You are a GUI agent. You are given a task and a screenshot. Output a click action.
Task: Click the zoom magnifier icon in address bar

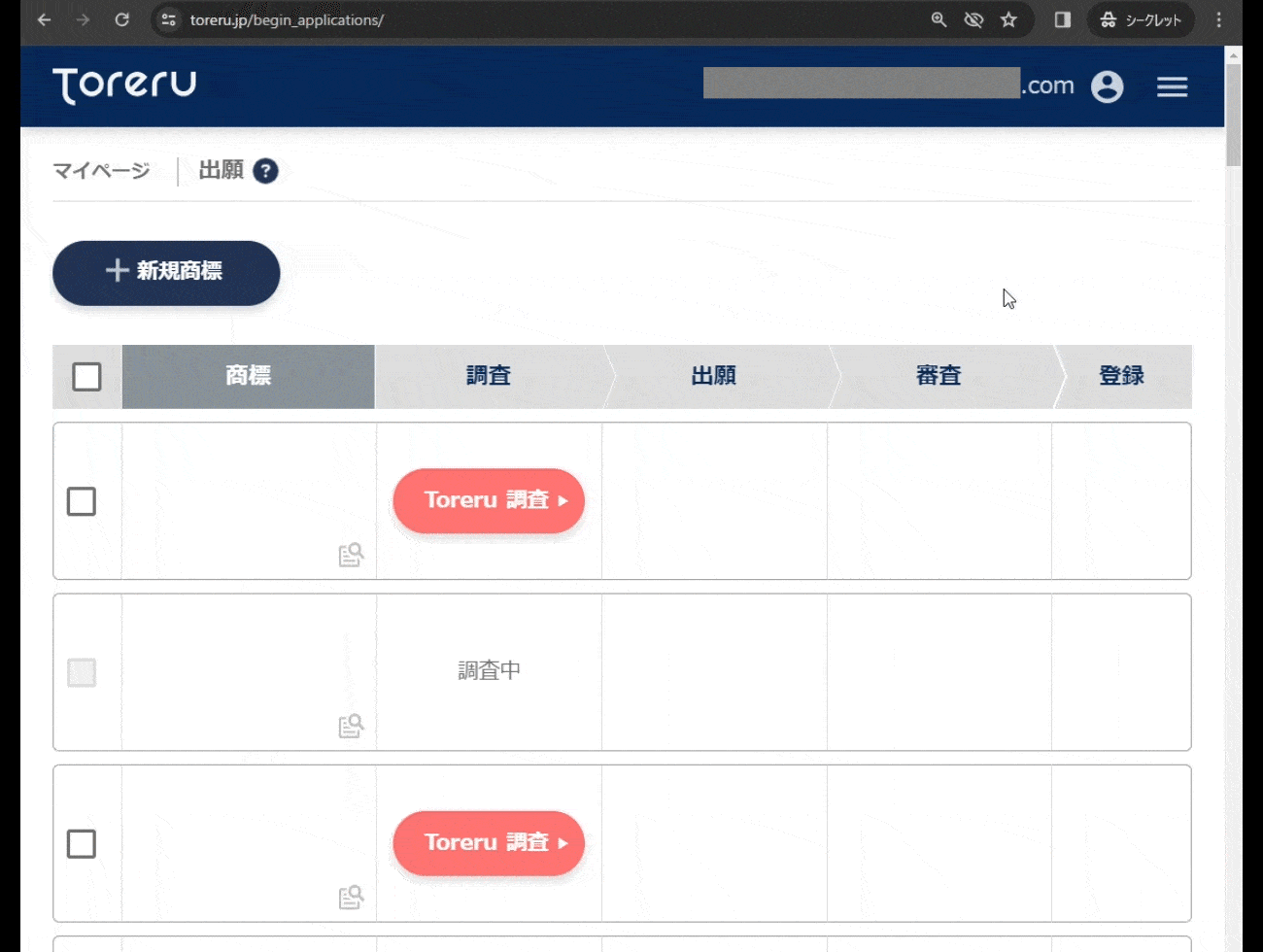(939, 19)
